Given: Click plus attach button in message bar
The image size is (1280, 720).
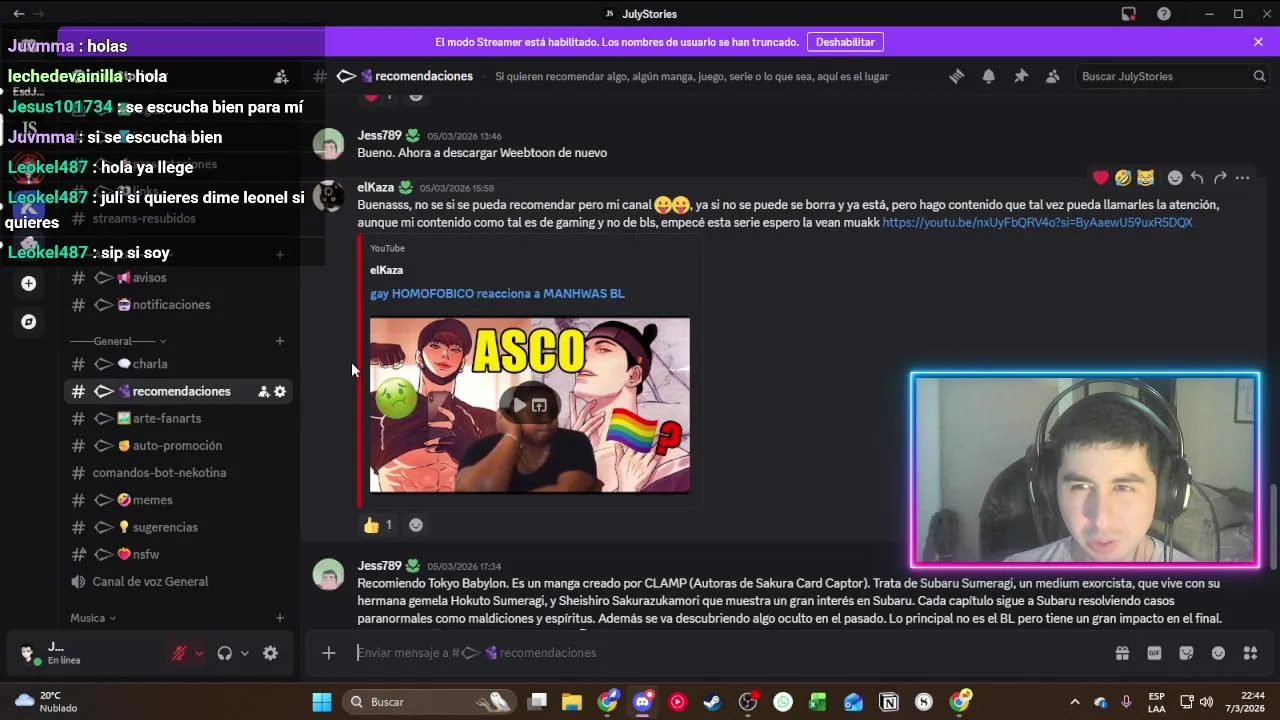Looking at the screenshot, I should pos(328,653).
